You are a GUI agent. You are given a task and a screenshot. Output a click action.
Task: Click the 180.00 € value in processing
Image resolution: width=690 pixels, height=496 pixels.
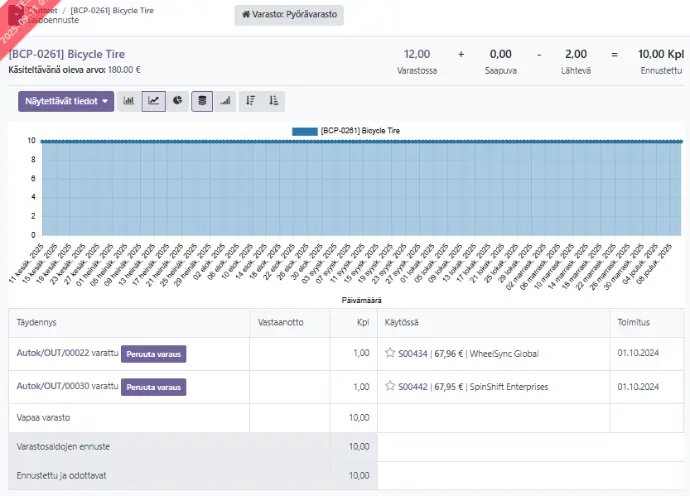pos(124,70)
